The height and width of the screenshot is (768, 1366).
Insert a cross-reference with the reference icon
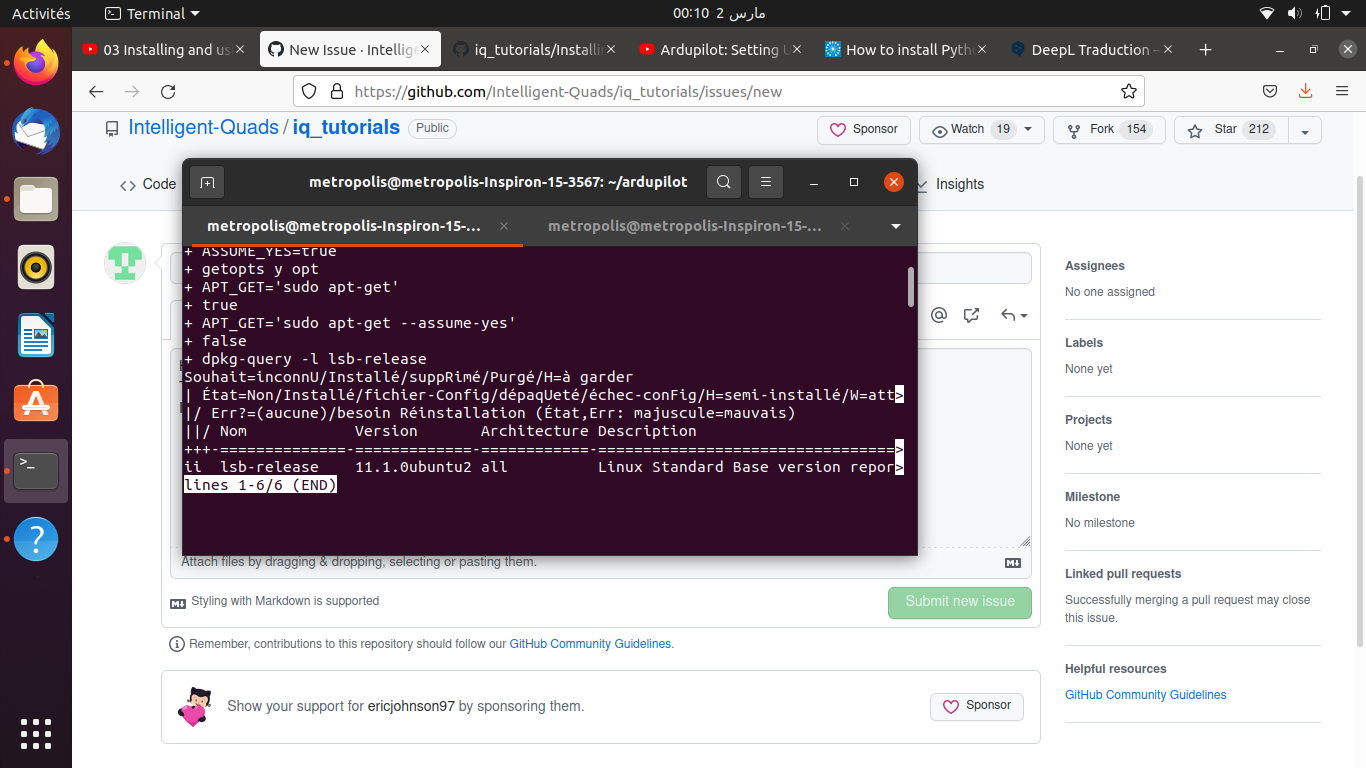tap(971, 315)
